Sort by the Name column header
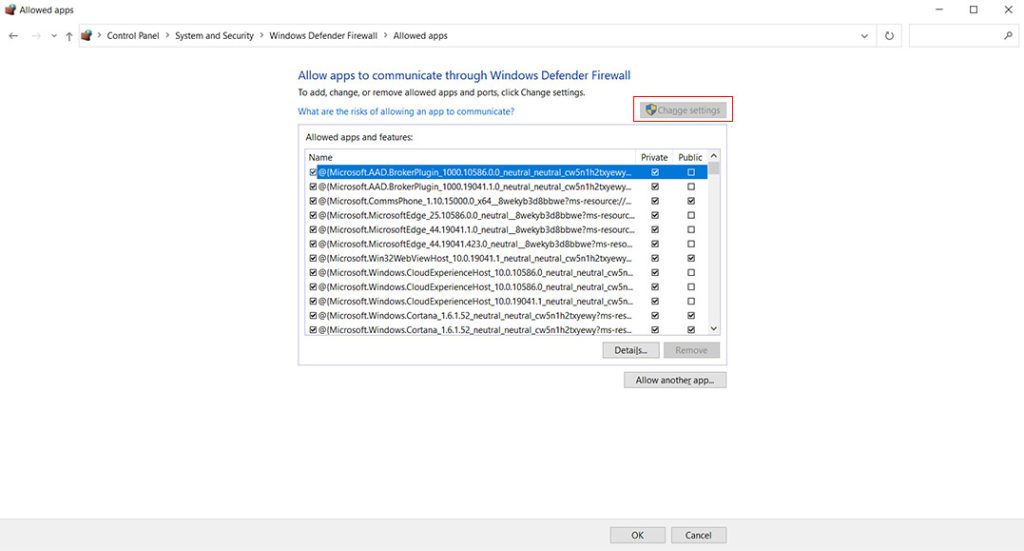 pyautogui.click(x=470, y=157)
